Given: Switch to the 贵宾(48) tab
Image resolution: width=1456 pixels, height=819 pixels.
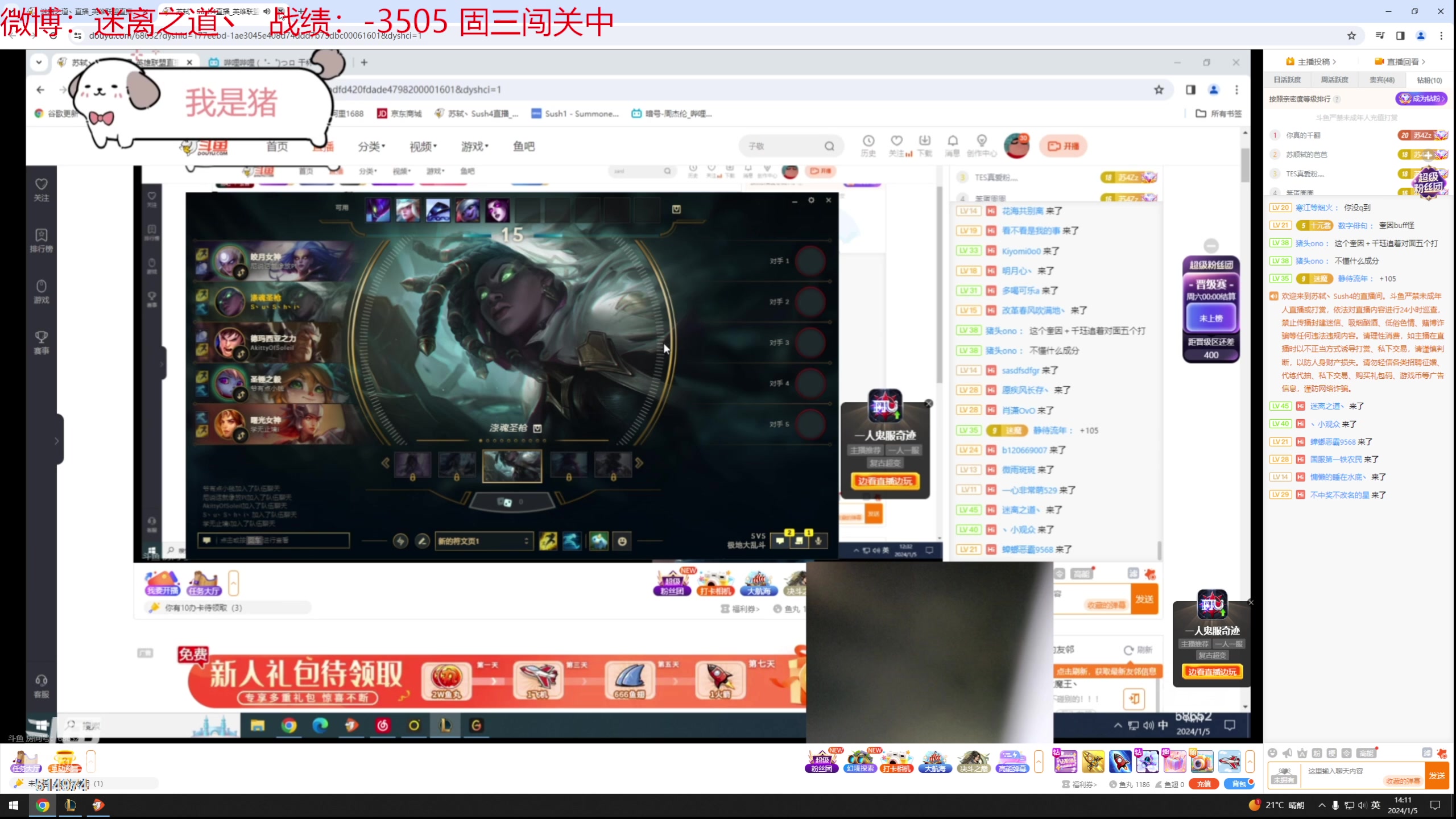Looking at the screenshot, I should tap(1382, 80).
